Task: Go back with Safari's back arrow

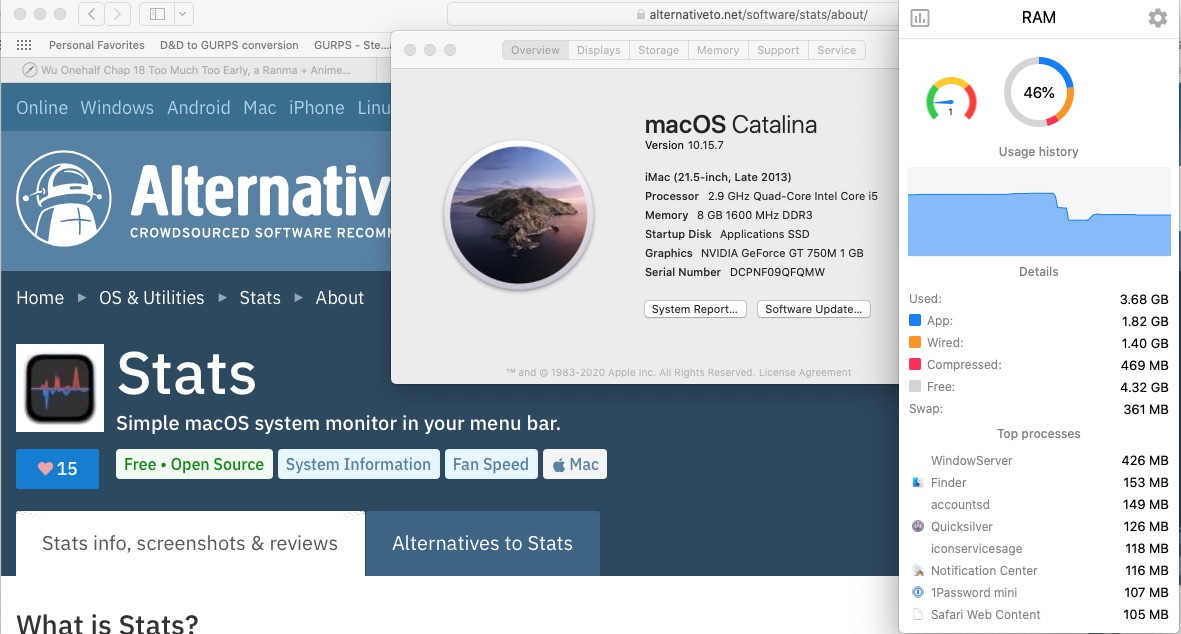Action: (92, 14)
